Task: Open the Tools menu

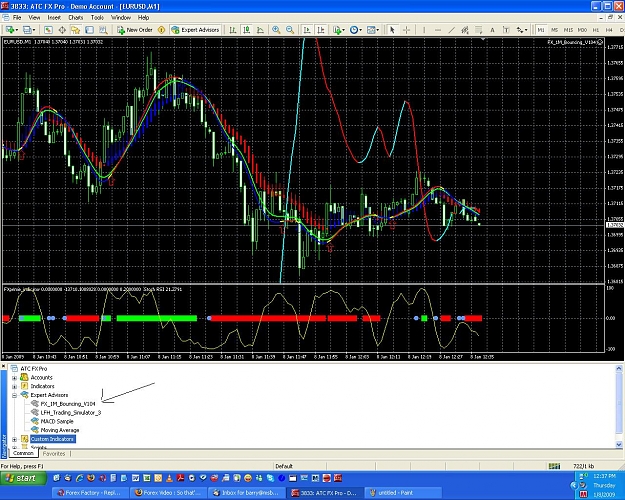Action: click(97, 18)
